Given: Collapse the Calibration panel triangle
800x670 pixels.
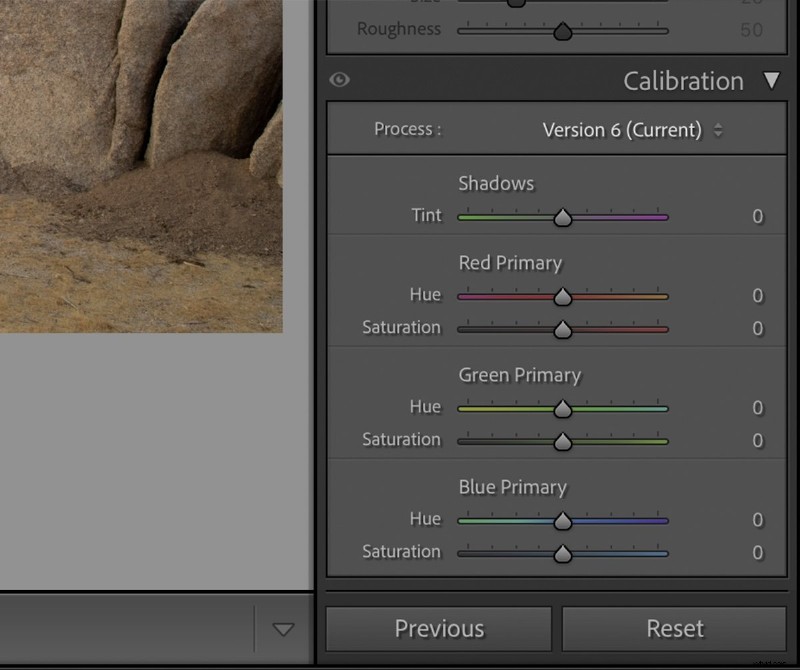Looking at the screenshot, I should tap(770, 80).
